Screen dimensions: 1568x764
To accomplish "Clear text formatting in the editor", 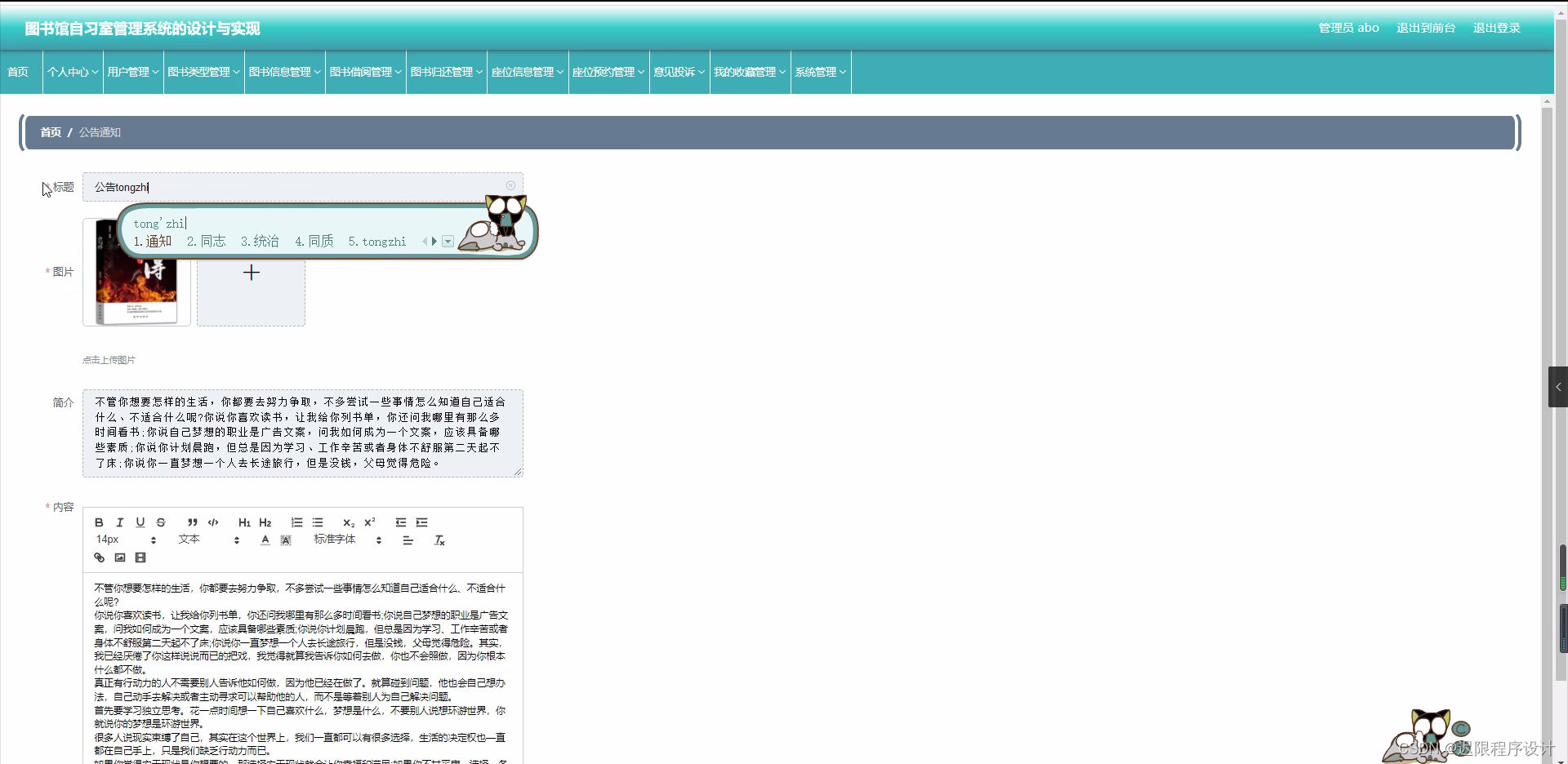I will click(x=439, y=540).
